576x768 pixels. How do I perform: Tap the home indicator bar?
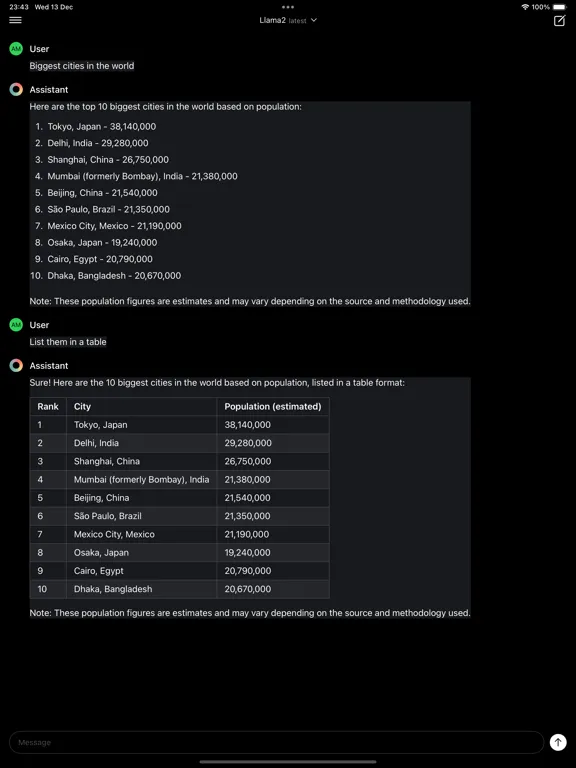pyautogui.click(x=288, y=762)
